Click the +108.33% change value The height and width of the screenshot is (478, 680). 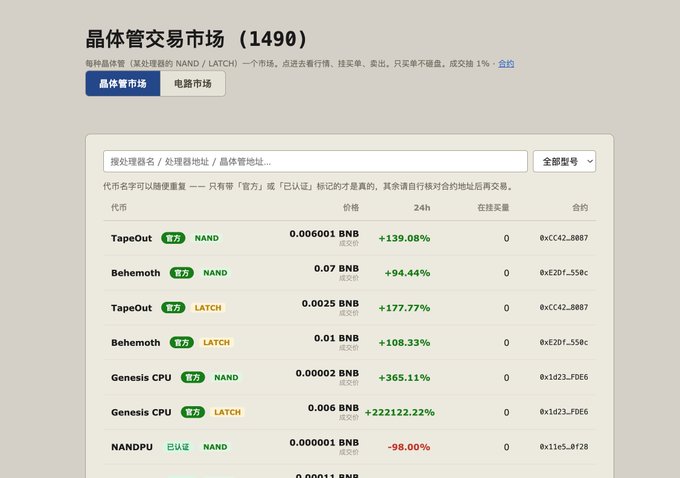pyautogui.click(x=404, y=343)
